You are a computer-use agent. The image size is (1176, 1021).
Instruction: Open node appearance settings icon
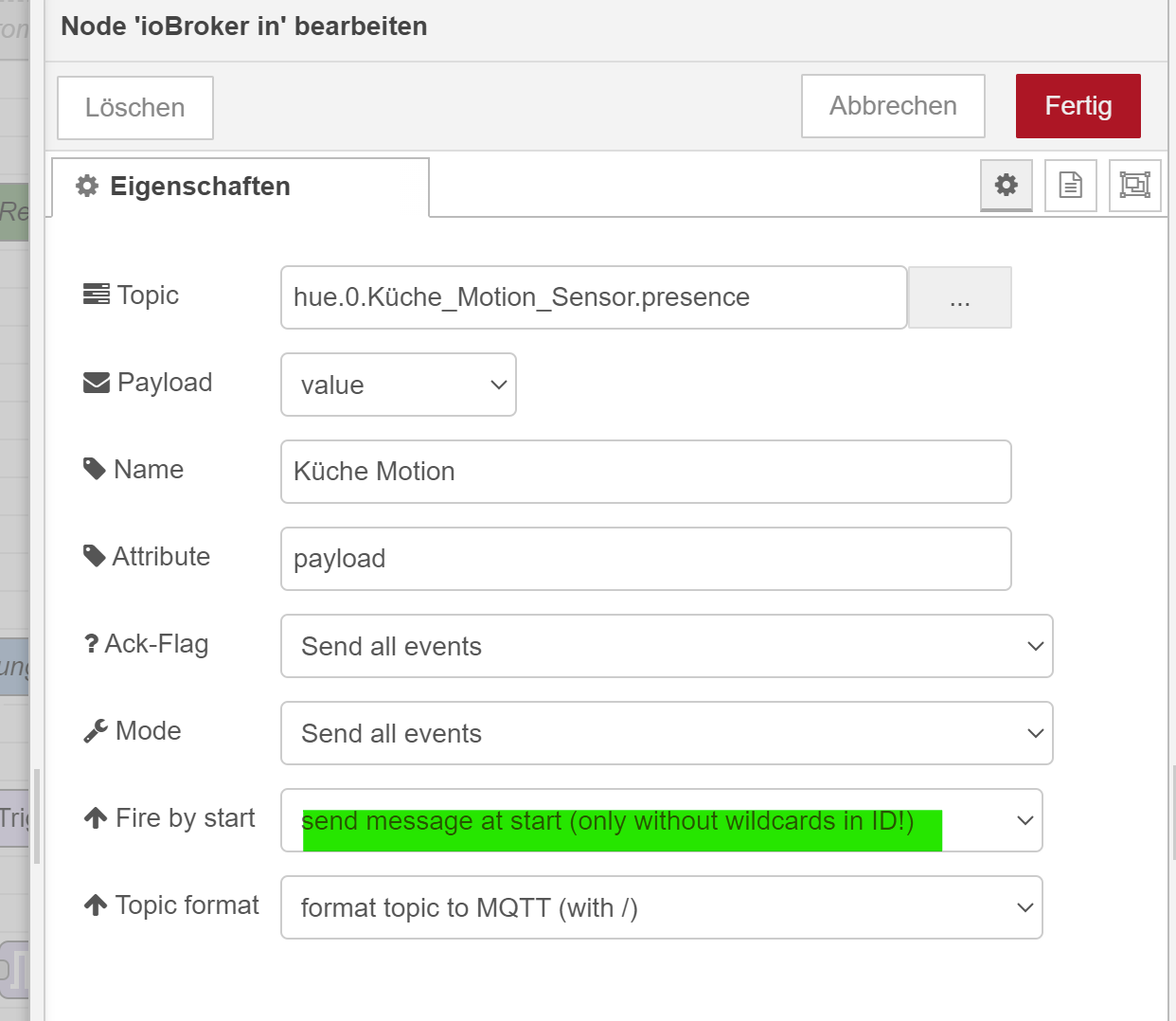click(x=1134, y=185)
